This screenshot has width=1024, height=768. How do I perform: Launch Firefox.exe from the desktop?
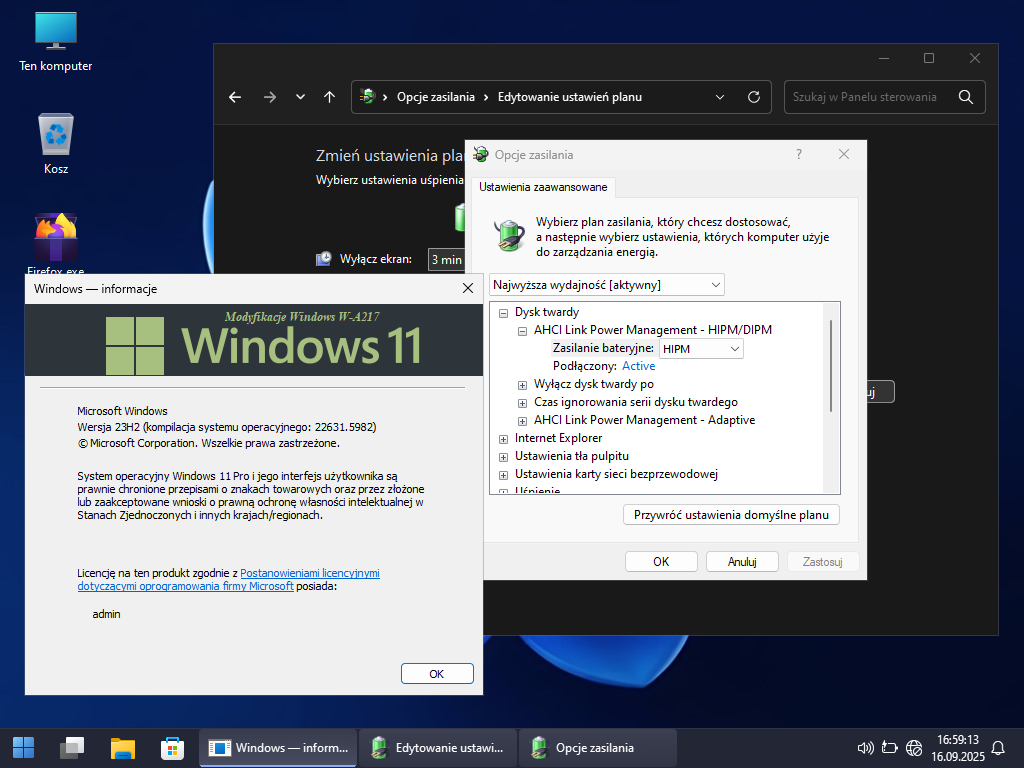click(x=56, y=240)
